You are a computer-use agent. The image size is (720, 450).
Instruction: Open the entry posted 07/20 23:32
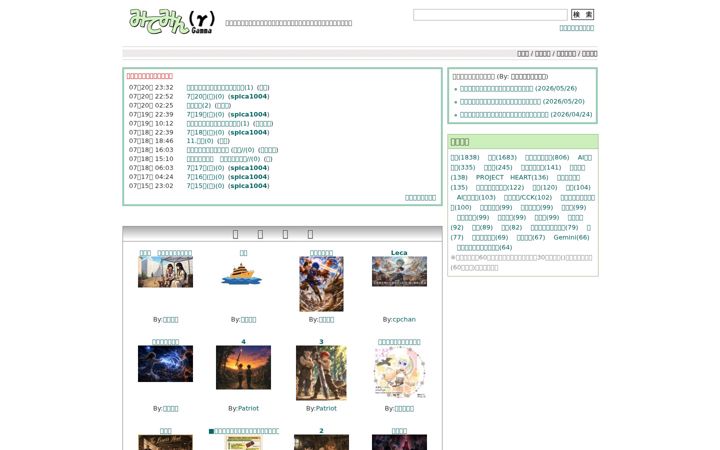pos(219,87)
